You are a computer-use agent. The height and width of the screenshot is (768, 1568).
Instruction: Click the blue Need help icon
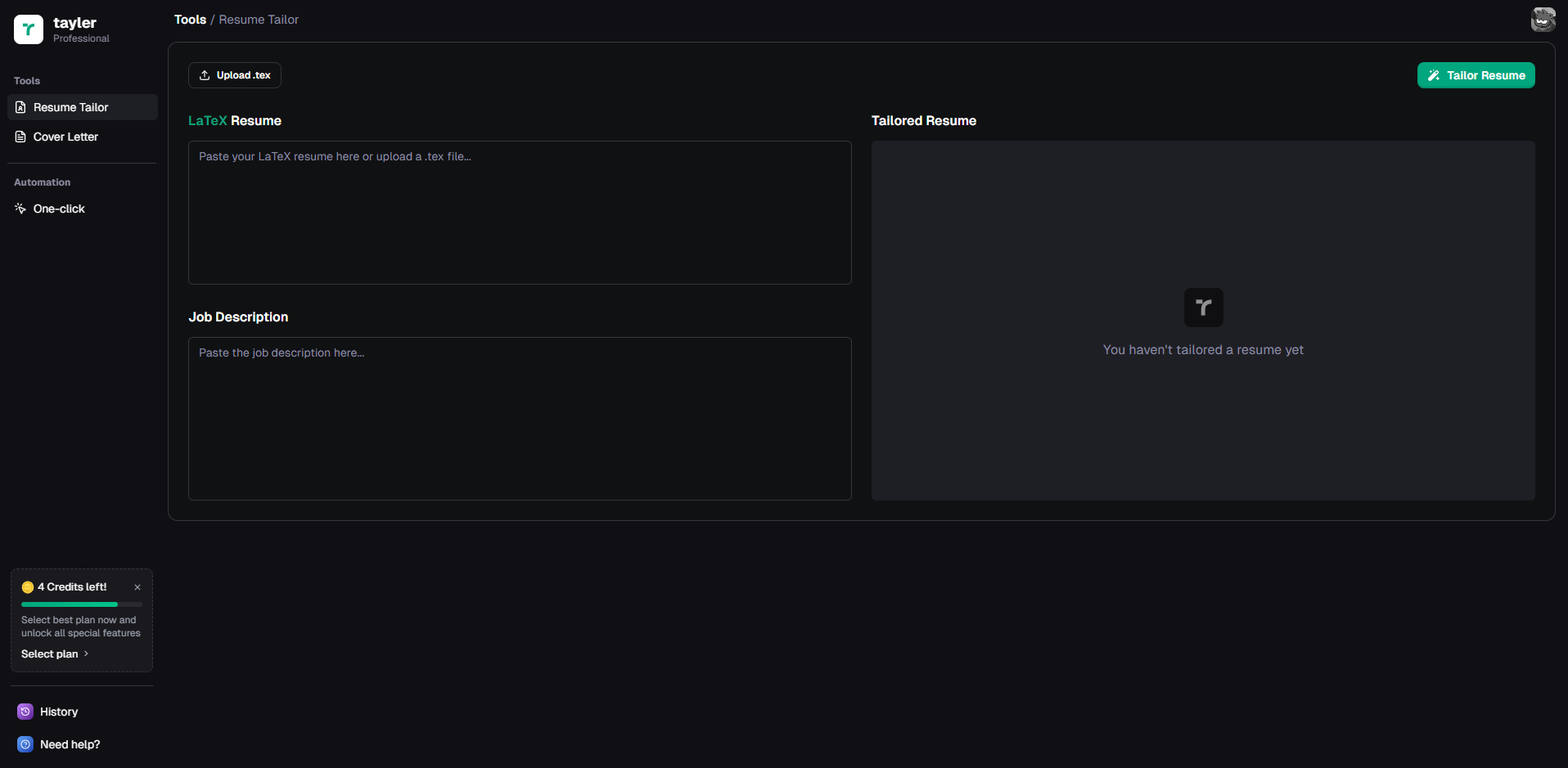click(25, 744)
